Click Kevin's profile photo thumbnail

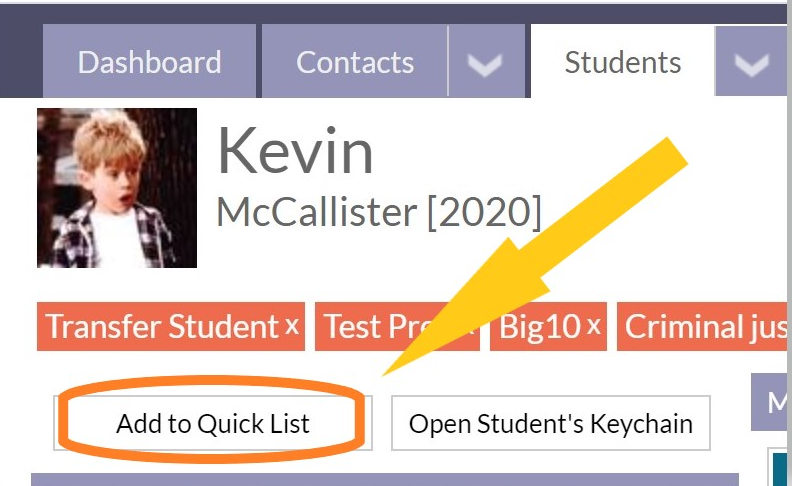[117, 188]
